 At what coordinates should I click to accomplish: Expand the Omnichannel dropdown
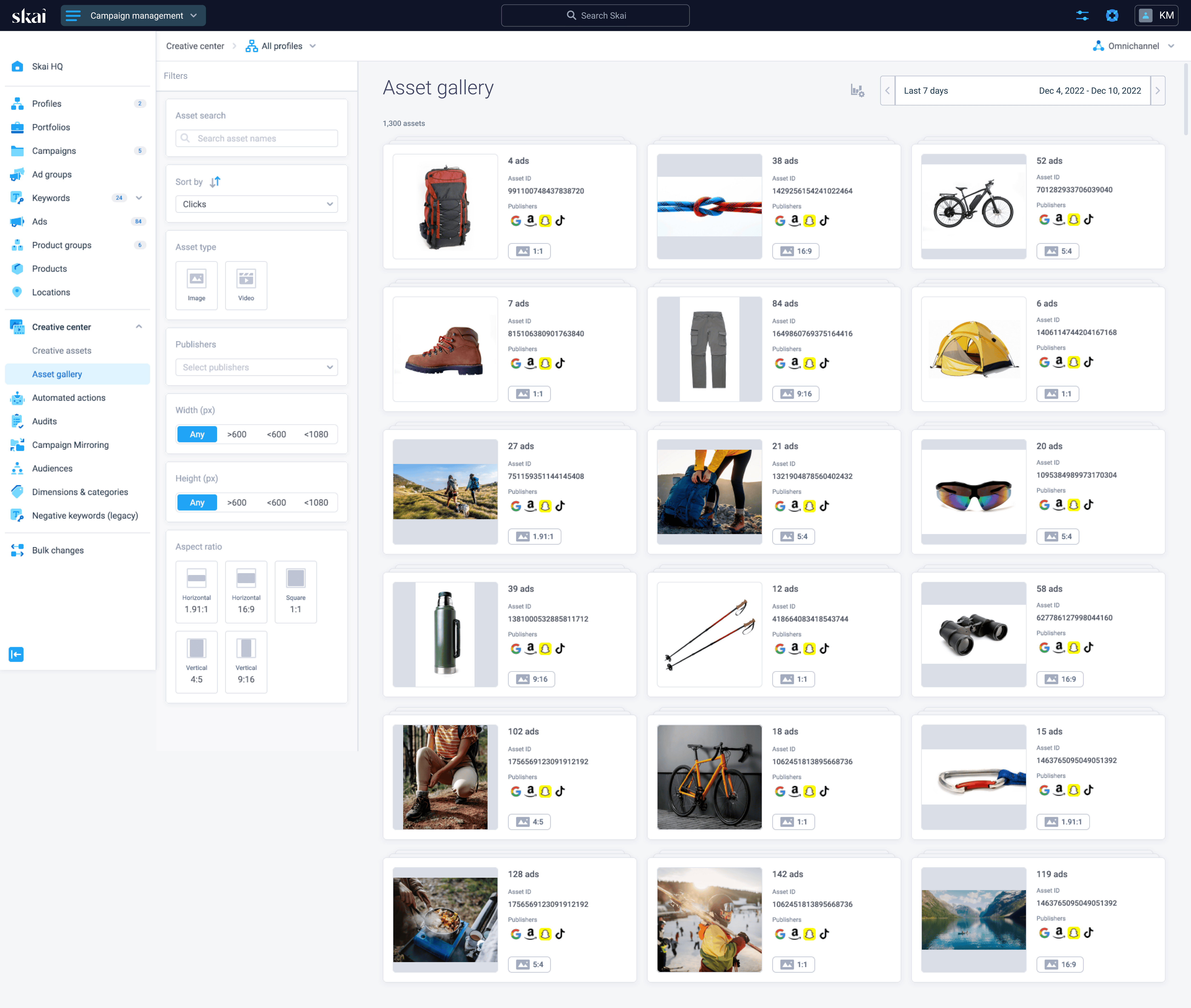coord(1133,46)
